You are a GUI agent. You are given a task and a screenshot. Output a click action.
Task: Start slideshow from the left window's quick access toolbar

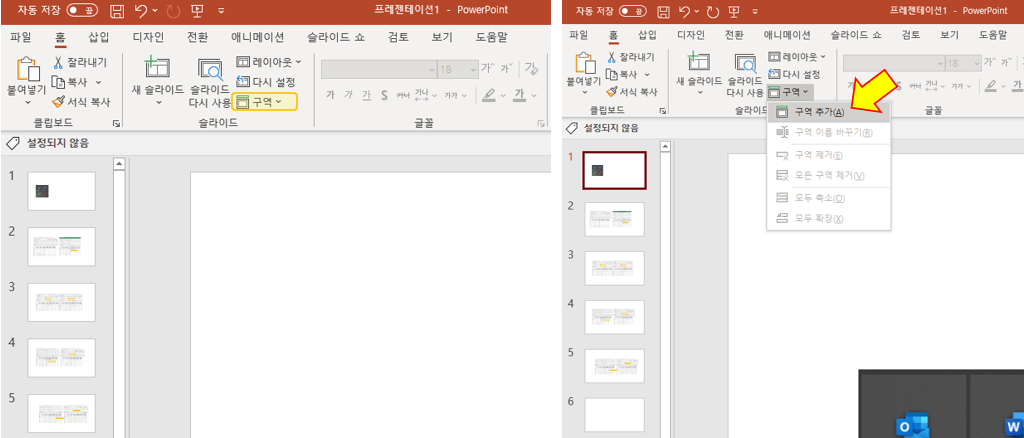pyautogui.click(x=197, y=10)
